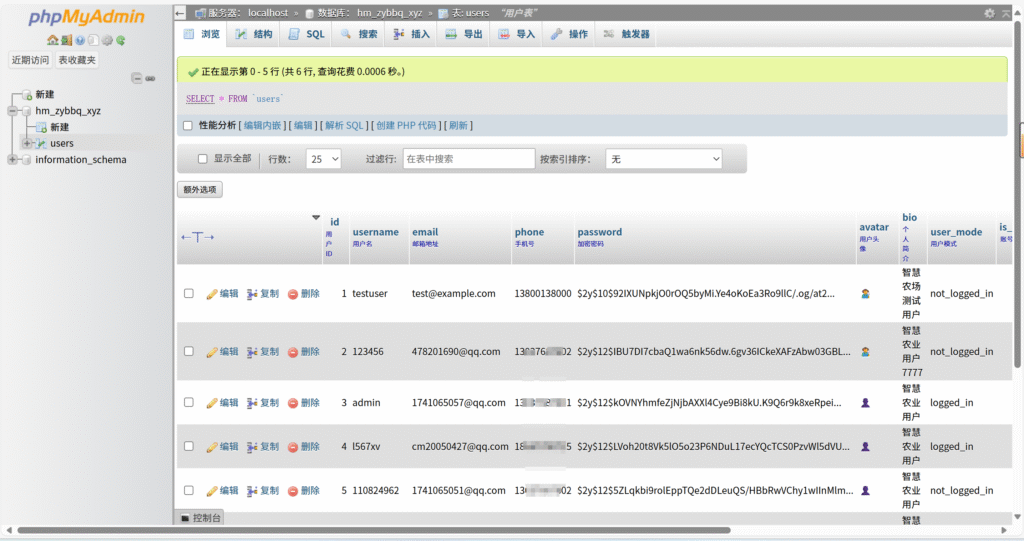
Task: Open the 行数 row count dropdown
Action: click(x=323, y=159)
